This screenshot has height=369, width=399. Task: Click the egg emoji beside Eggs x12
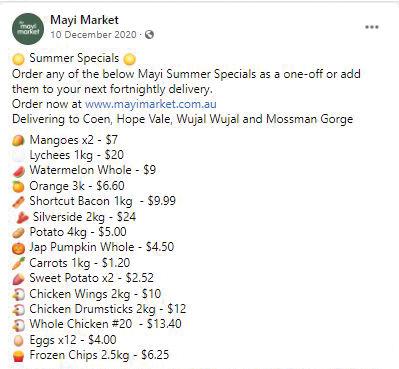[x=18, y=340]
